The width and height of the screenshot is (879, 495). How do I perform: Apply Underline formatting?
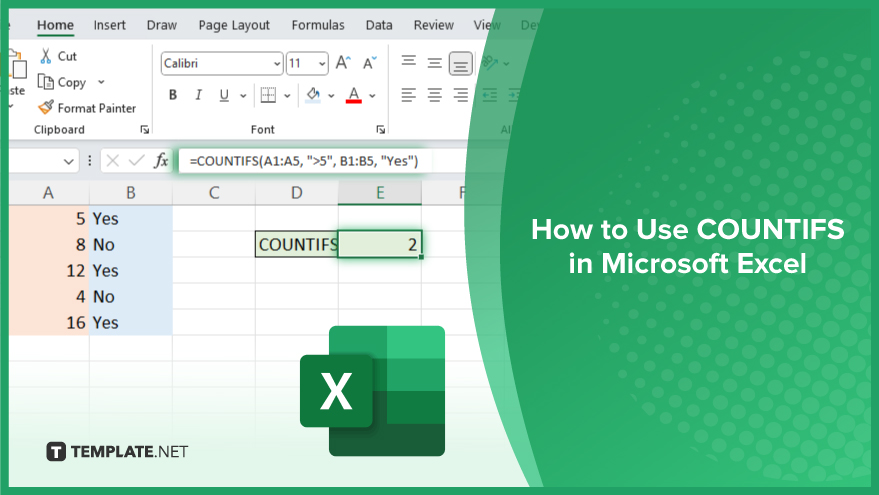click(224, 95)
